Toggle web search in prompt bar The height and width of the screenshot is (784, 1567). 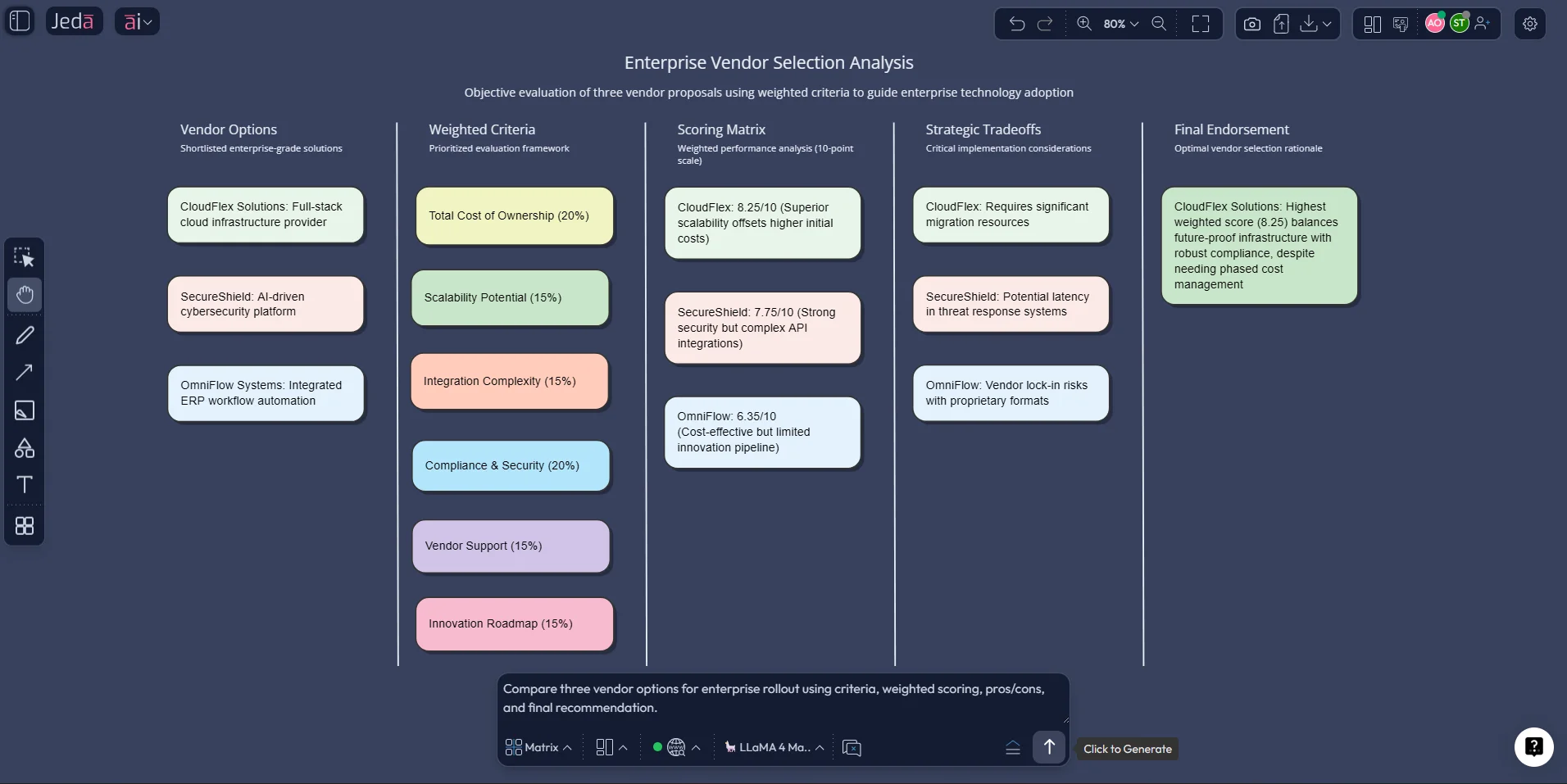676,747
